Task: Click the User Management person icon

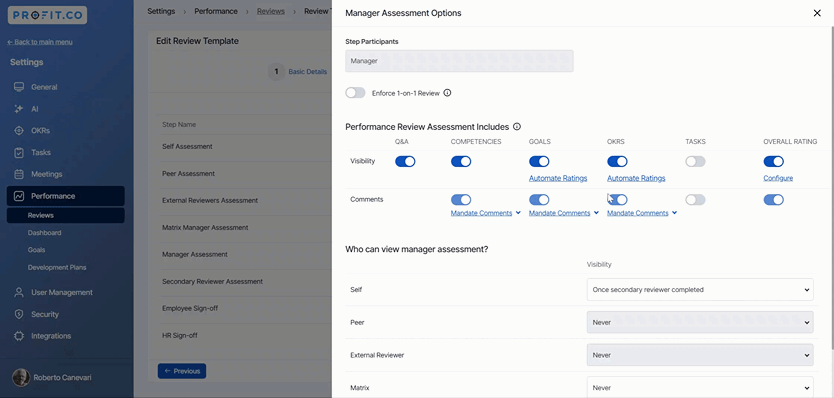Action: click(x=19, y=292)
